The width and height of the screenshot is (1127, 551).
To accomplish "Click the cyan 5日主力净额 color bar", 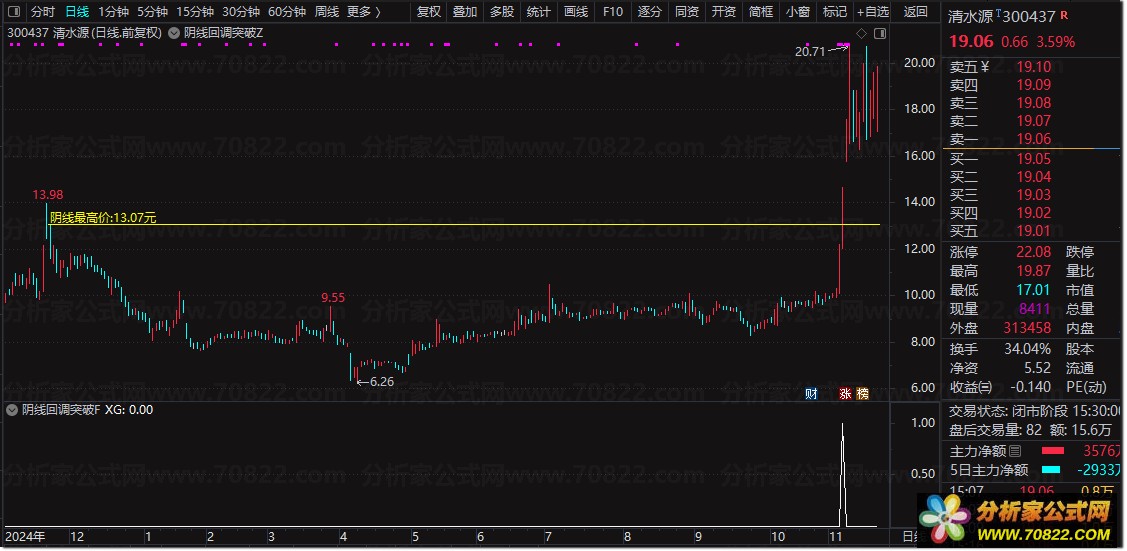I will pyautogui.click(x=1053, y=470).
